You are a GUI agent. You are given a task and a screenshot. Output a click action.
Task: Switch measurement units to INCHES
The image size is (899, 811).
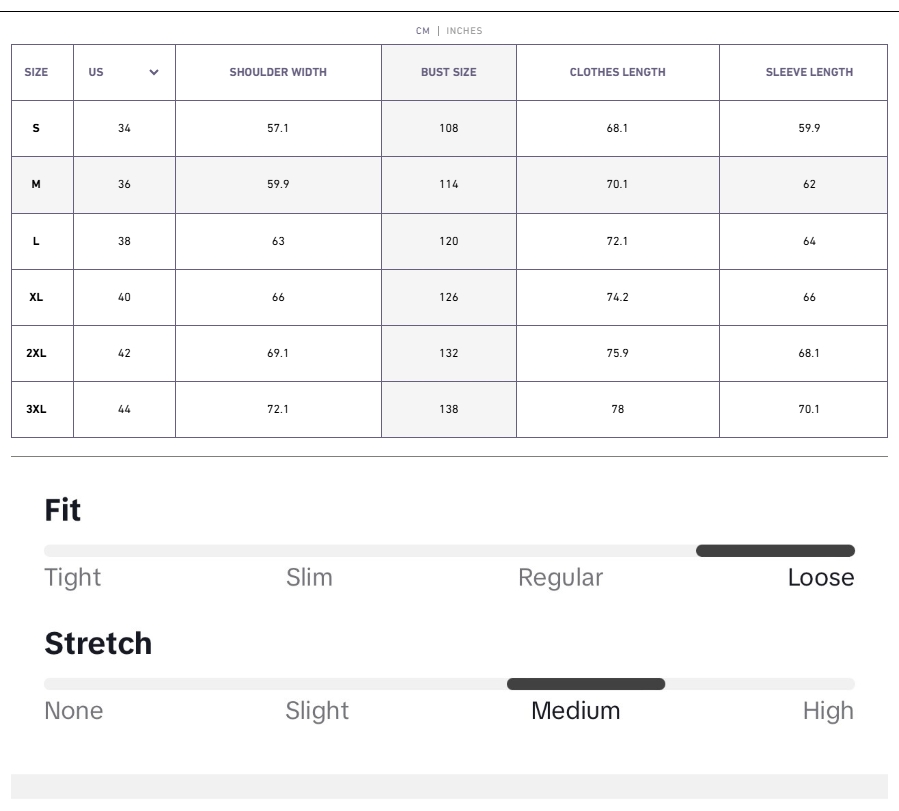(x=464, y=31)
